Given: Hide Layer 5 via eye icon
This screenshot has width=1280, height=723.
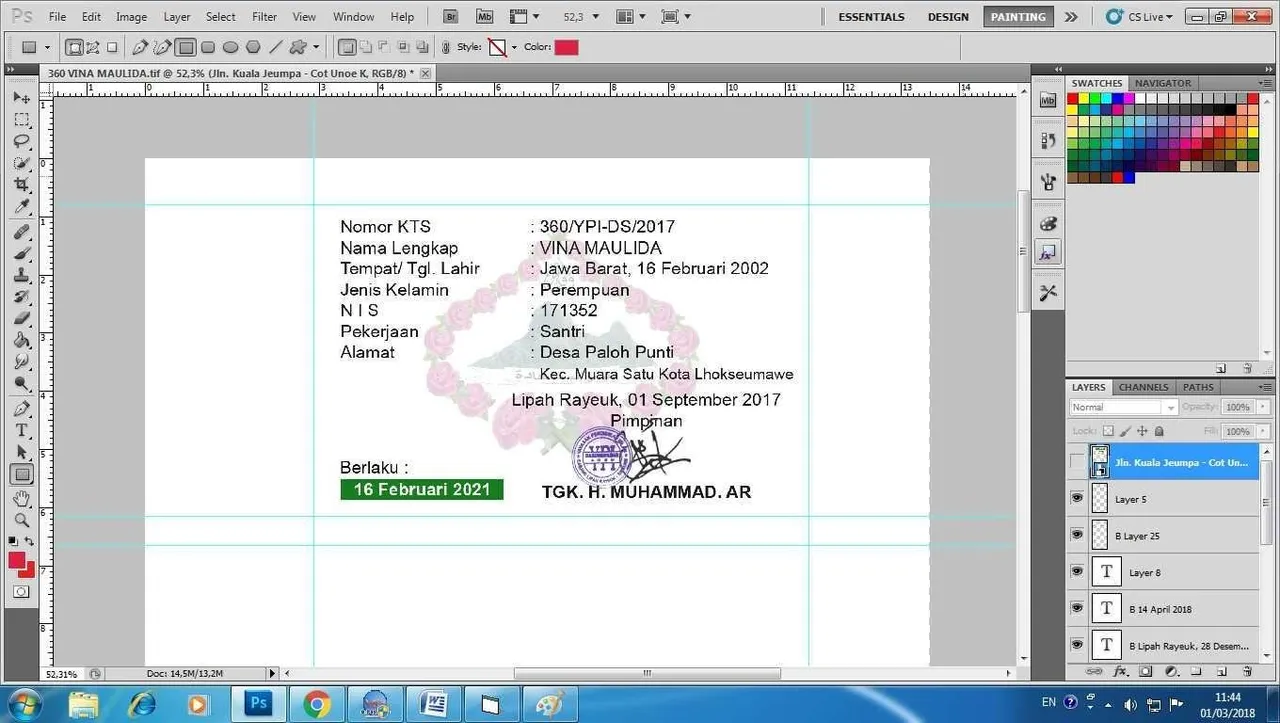Looking at the screenshot, I should pos(1077,498).
